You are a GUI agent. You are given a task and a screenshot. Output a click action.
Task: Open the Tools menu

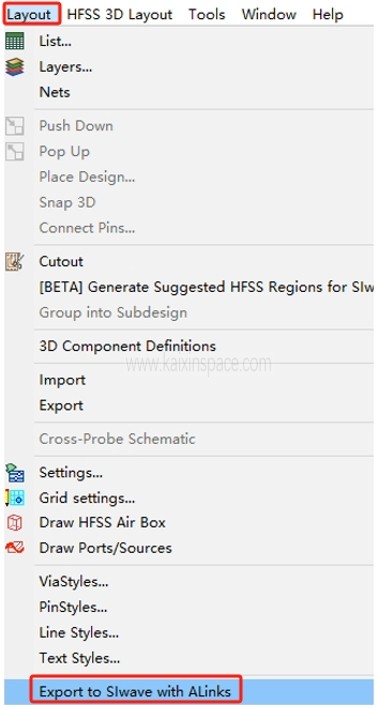tap(207, 14)
